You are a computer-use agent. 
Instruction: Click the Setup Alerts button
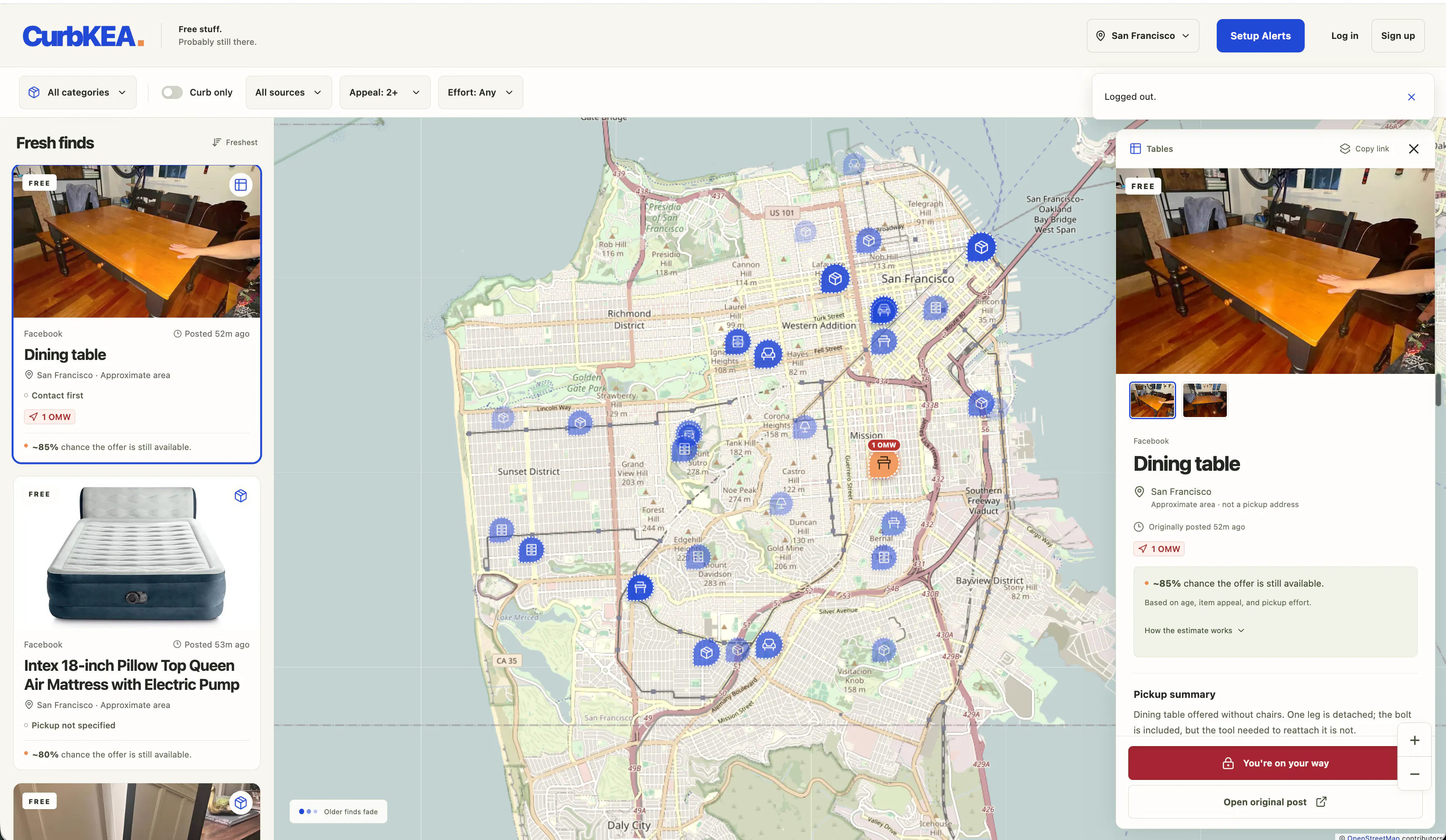[1260, 36]
